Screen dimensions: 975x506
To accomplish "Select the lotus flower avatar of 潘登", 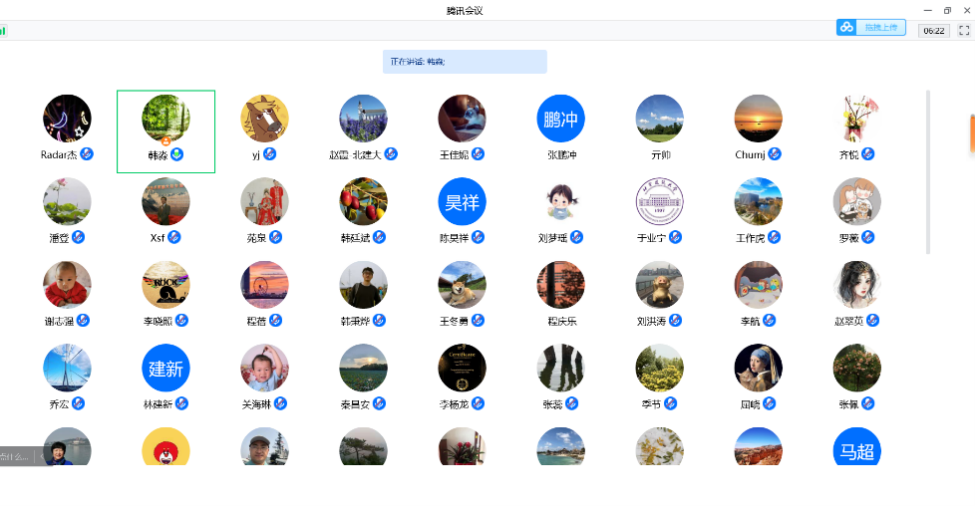I will [67, 201].
